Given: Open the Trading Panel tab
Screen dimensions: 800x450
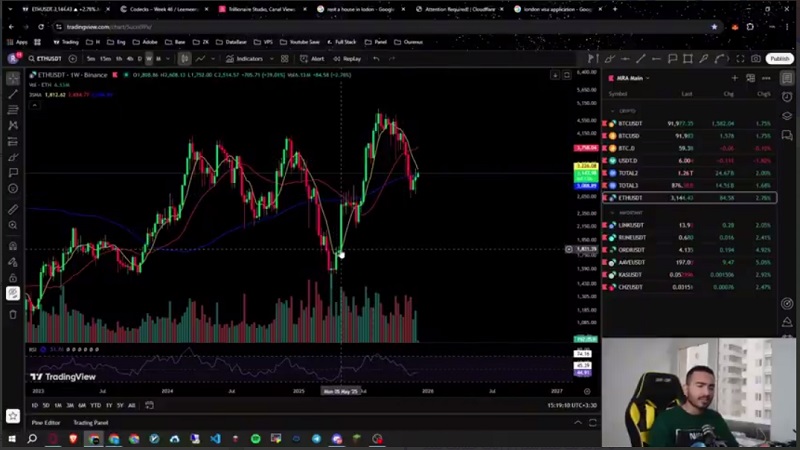Looking at the screenshot, I should (90, 423).
